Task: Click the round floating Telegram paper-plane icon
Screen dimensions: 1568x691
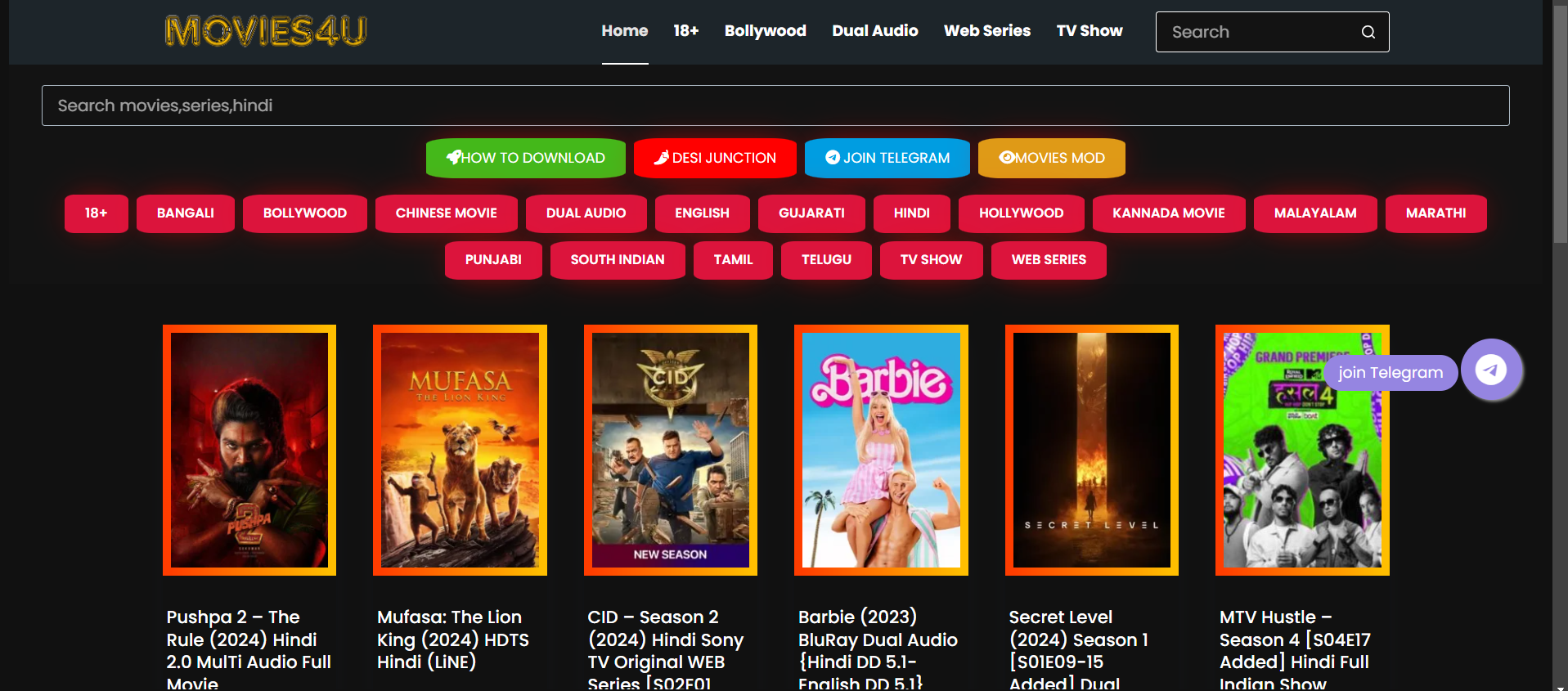Action: tap(1491, 370)
